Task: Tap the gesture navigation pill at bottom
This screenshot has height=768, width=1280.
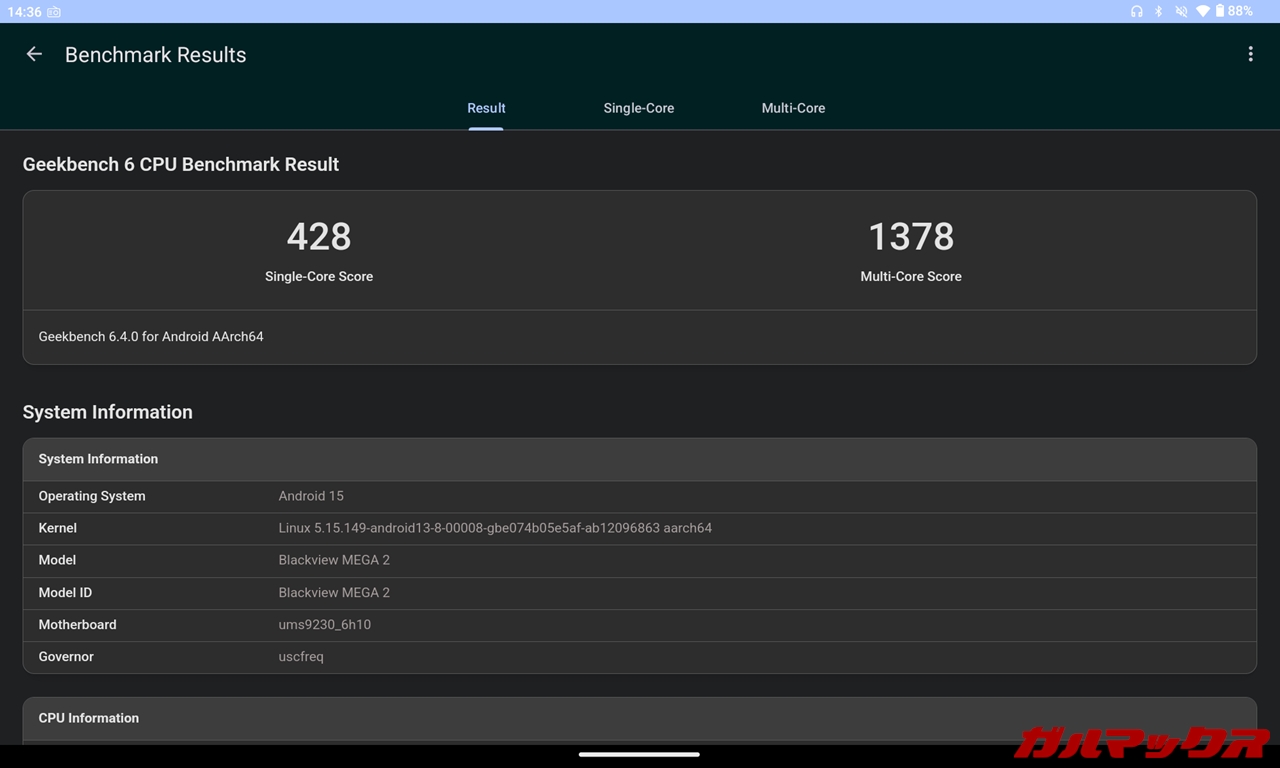Action: 639,755
